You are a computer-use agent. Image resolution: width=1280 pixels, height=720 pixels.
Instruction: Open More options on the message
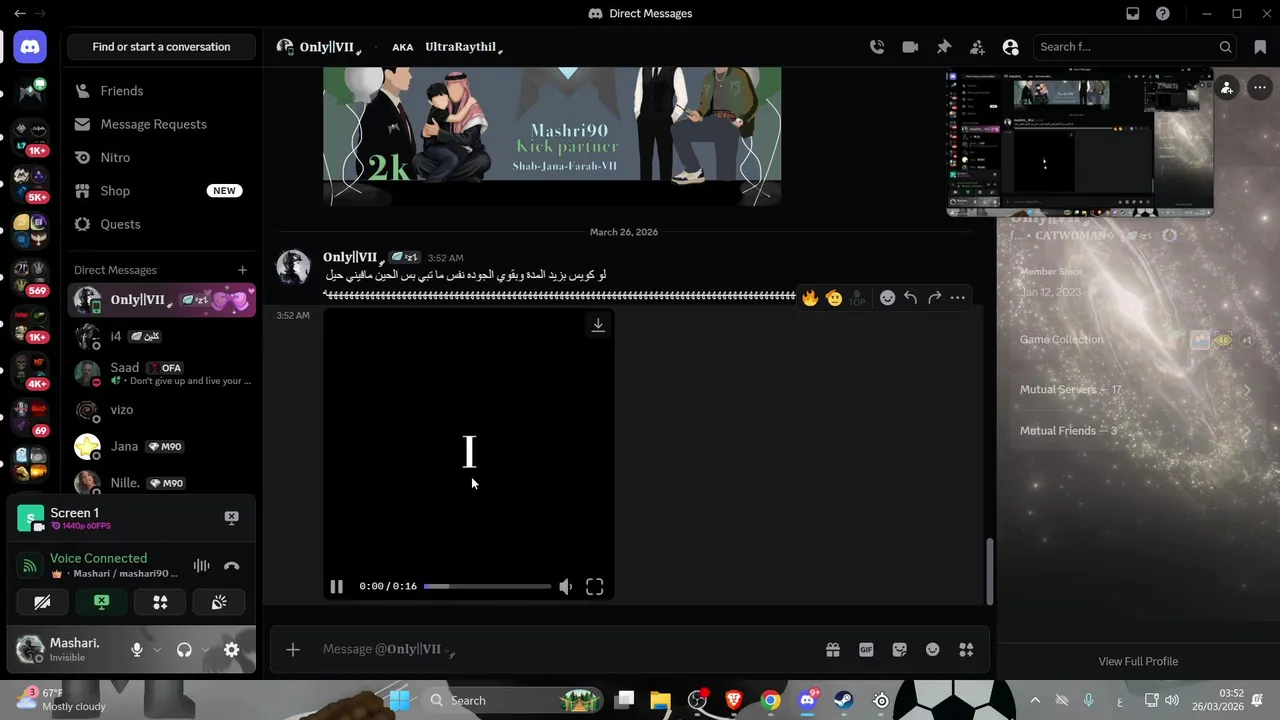click(x=958, y=298)
